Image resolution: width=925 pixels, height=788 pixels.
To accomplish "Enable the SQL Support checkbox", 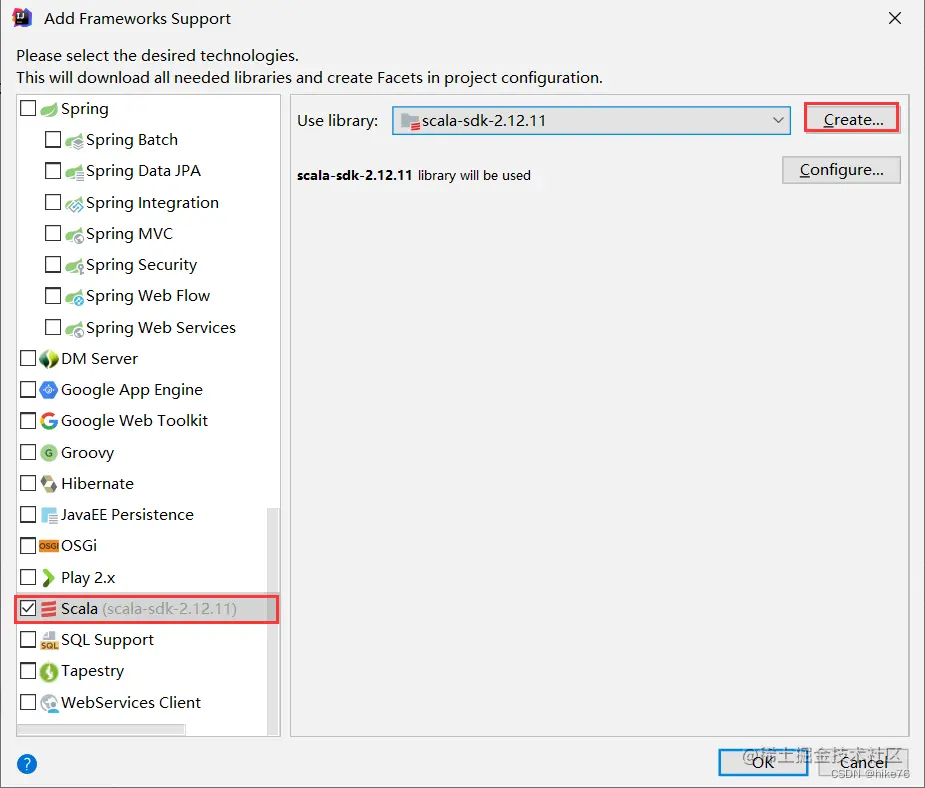I will pos(28,639).
